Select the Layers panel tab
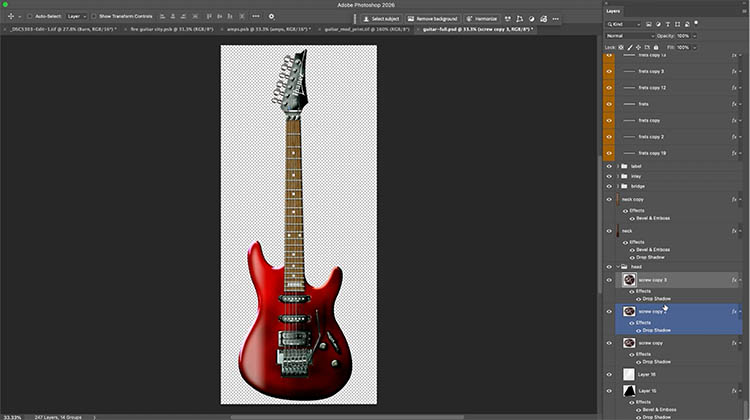 click(x=613, y=11)
